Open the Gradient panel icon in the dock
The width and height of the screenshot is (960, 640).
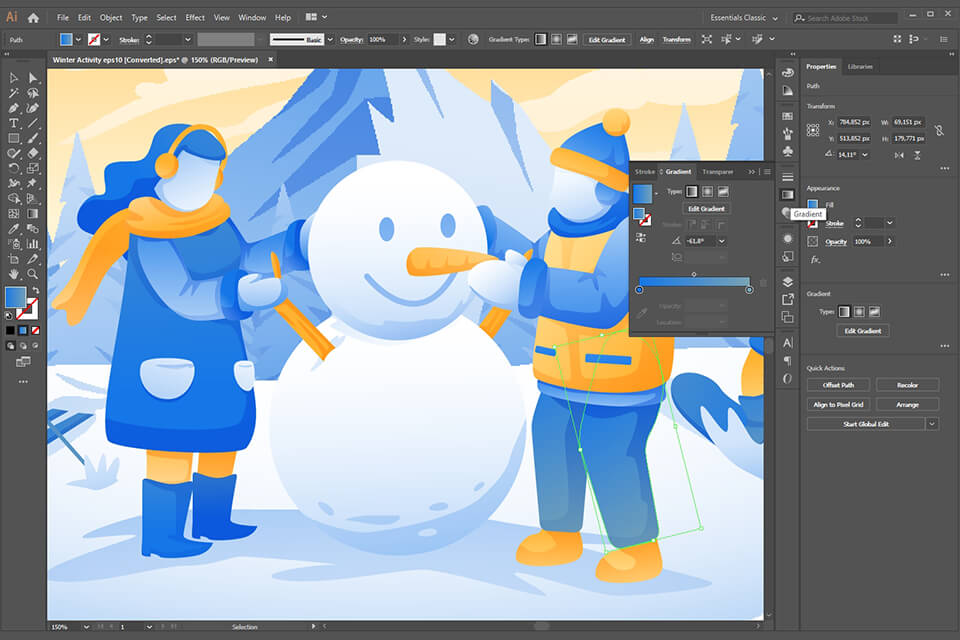[788, 194]
